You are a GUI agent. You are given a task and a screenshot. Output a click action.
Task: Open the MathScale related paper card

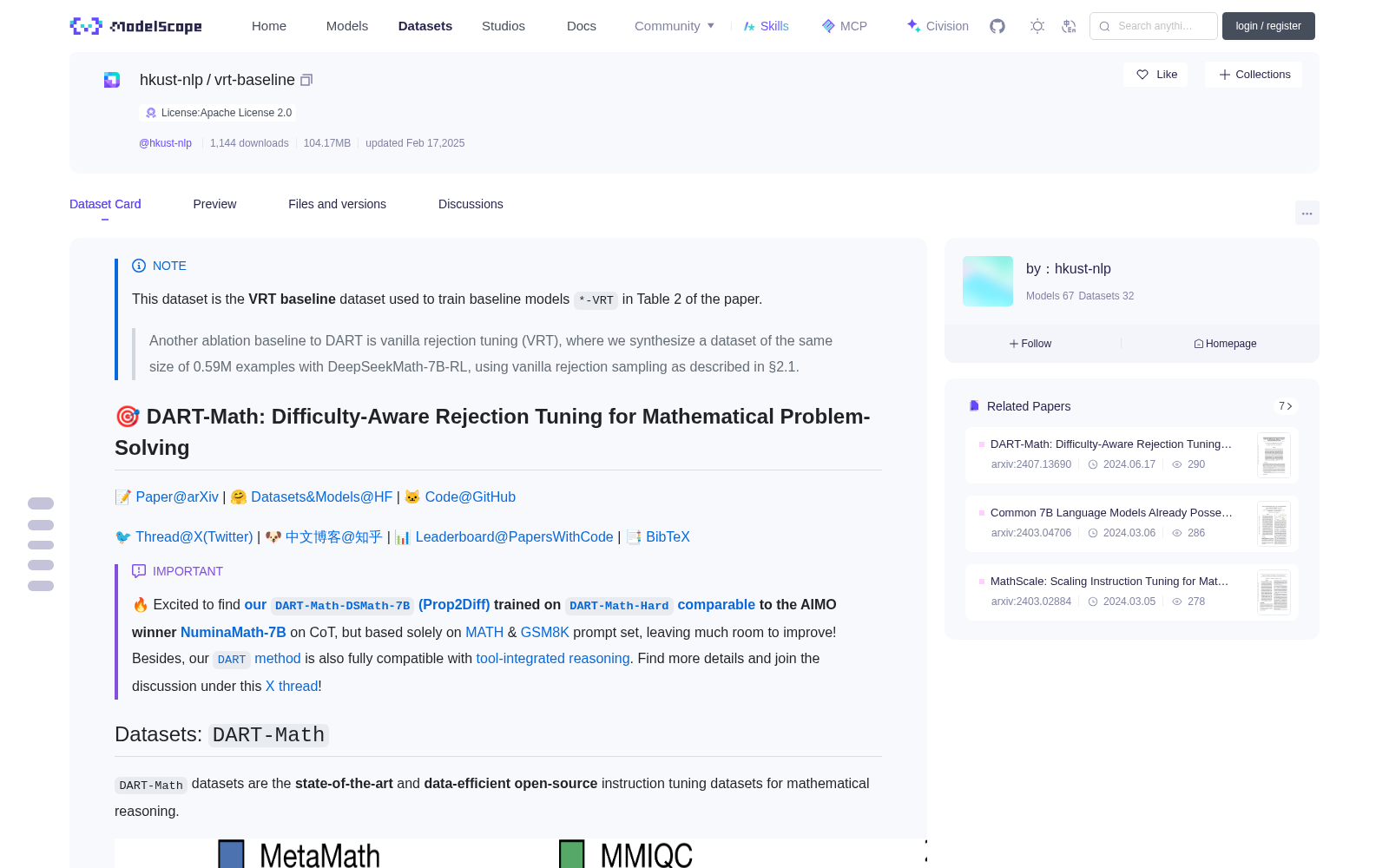[x=1132, y=592]
